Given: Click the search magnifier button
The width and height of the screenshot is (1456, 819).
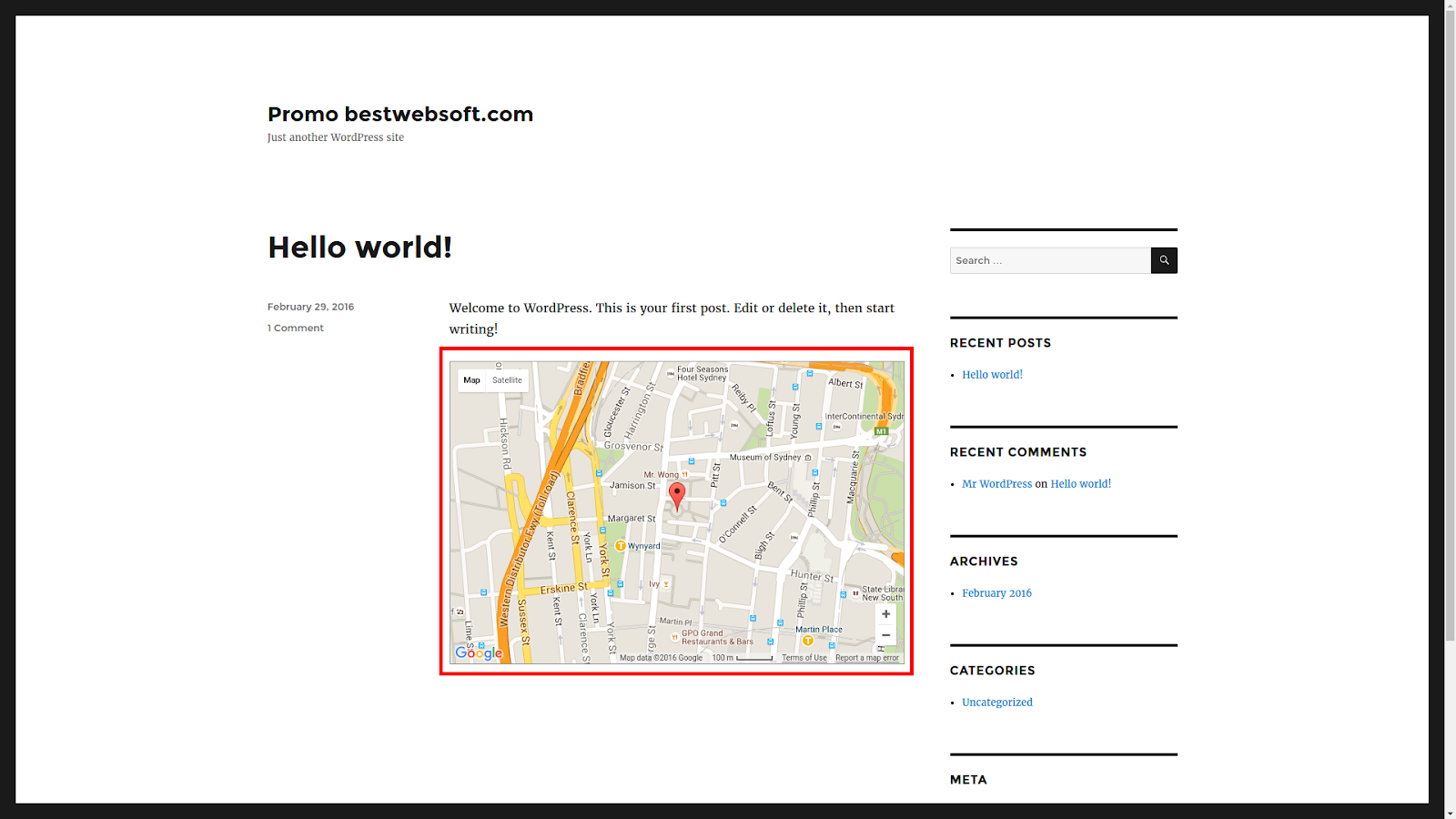Looking at the screenshot, I should point(1164,260).
